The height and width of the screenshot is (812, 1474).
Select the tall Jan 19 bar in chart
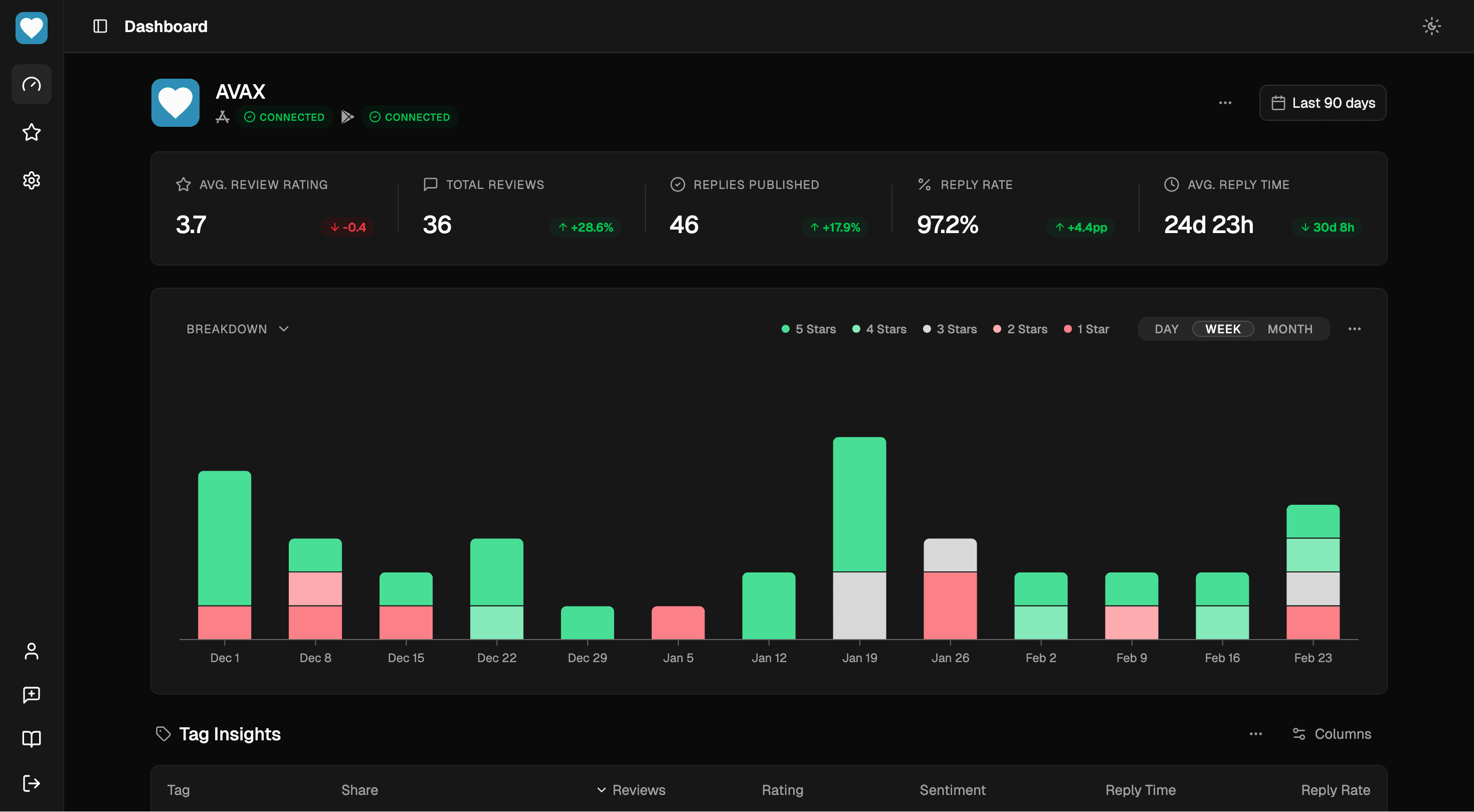pos(859,538)
